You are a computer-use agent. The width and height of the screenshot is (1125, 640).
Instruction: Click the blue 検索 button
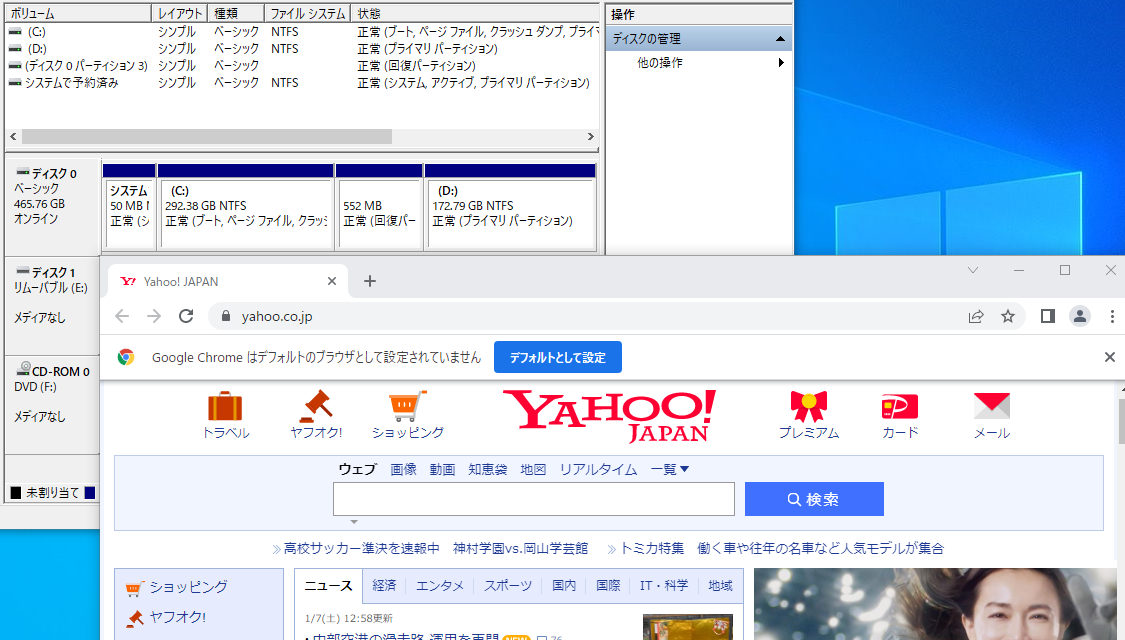point(814,499)
